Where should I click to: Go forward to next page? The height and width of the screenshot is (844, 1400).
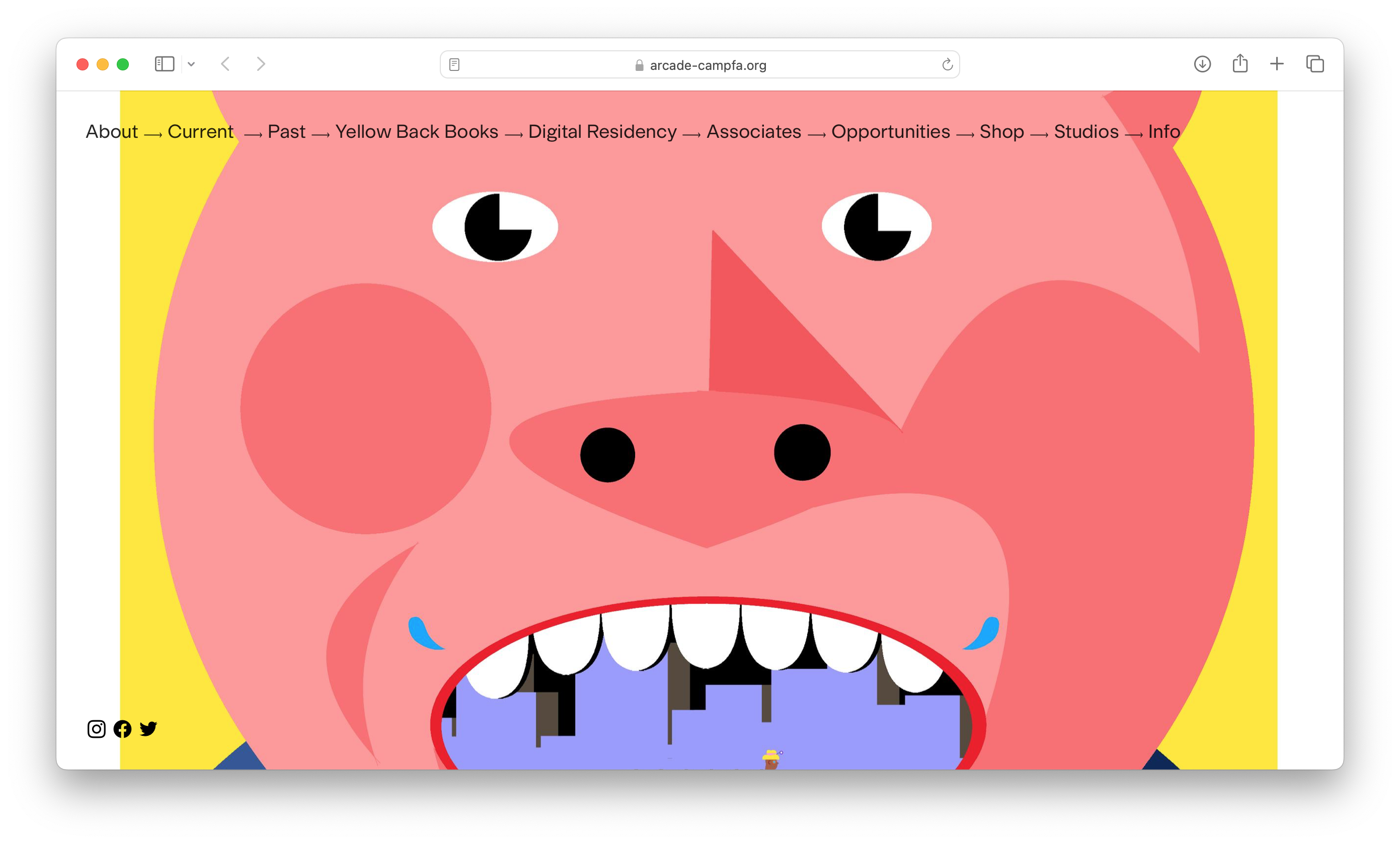(261, 63)
